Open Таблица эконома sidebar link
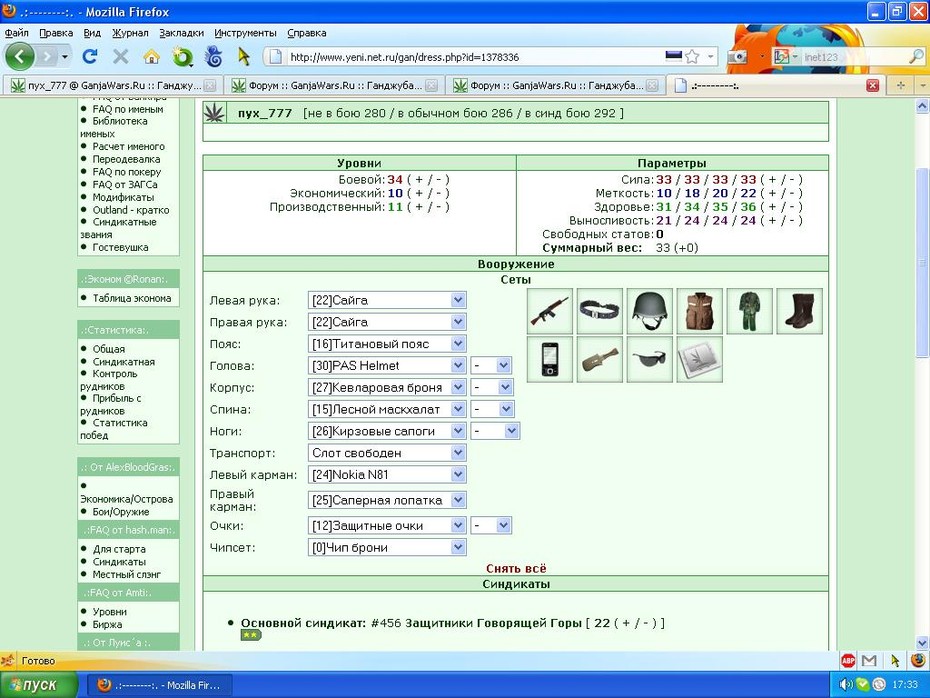930x698 pixels. 132,298
